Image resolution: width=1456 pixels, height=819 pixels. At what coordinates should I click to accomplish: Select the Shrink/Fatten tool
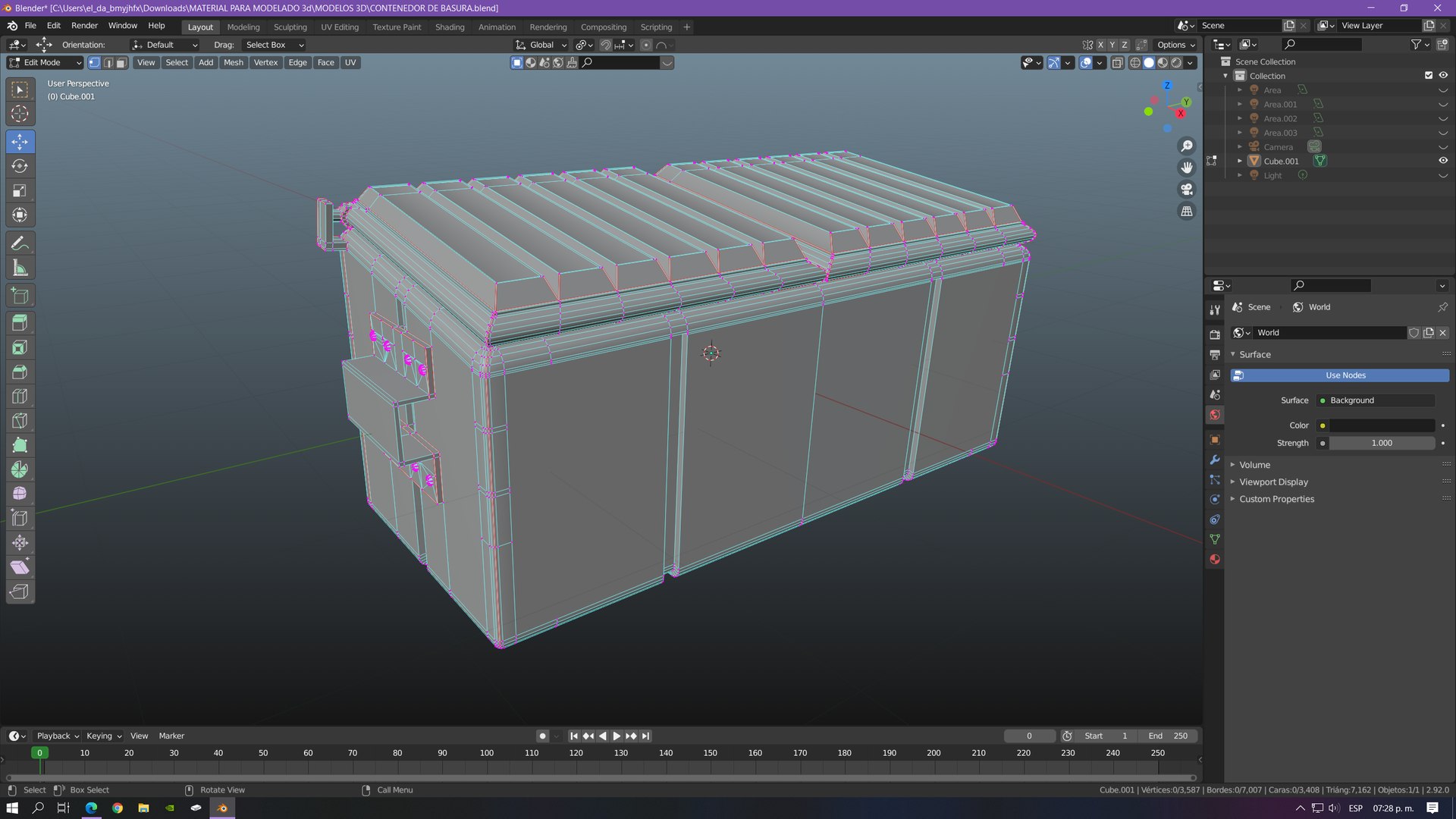[20, 543]
